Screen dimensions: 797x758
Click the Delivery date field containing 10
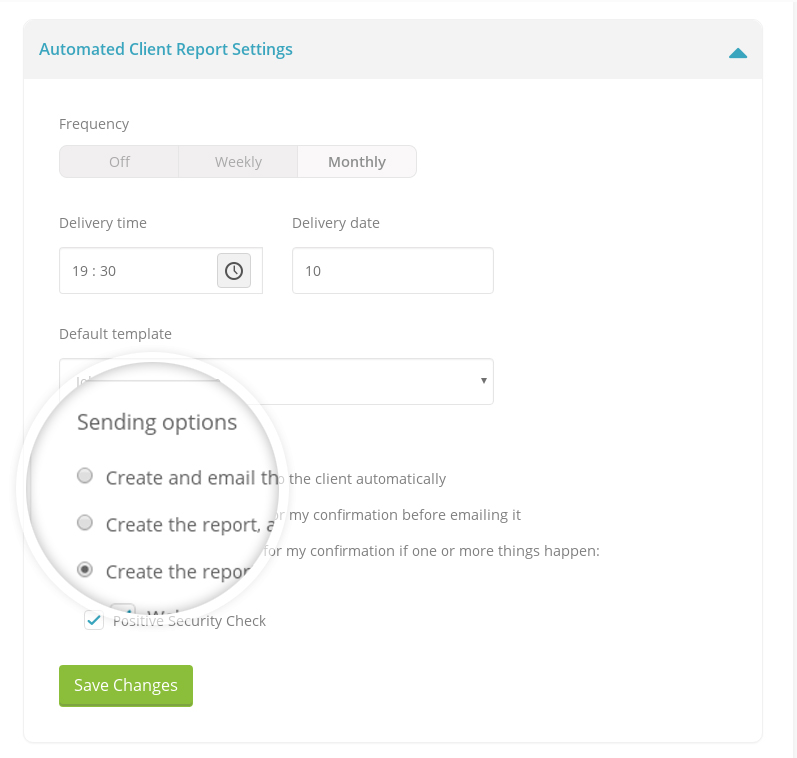click(x=392, y=271)
